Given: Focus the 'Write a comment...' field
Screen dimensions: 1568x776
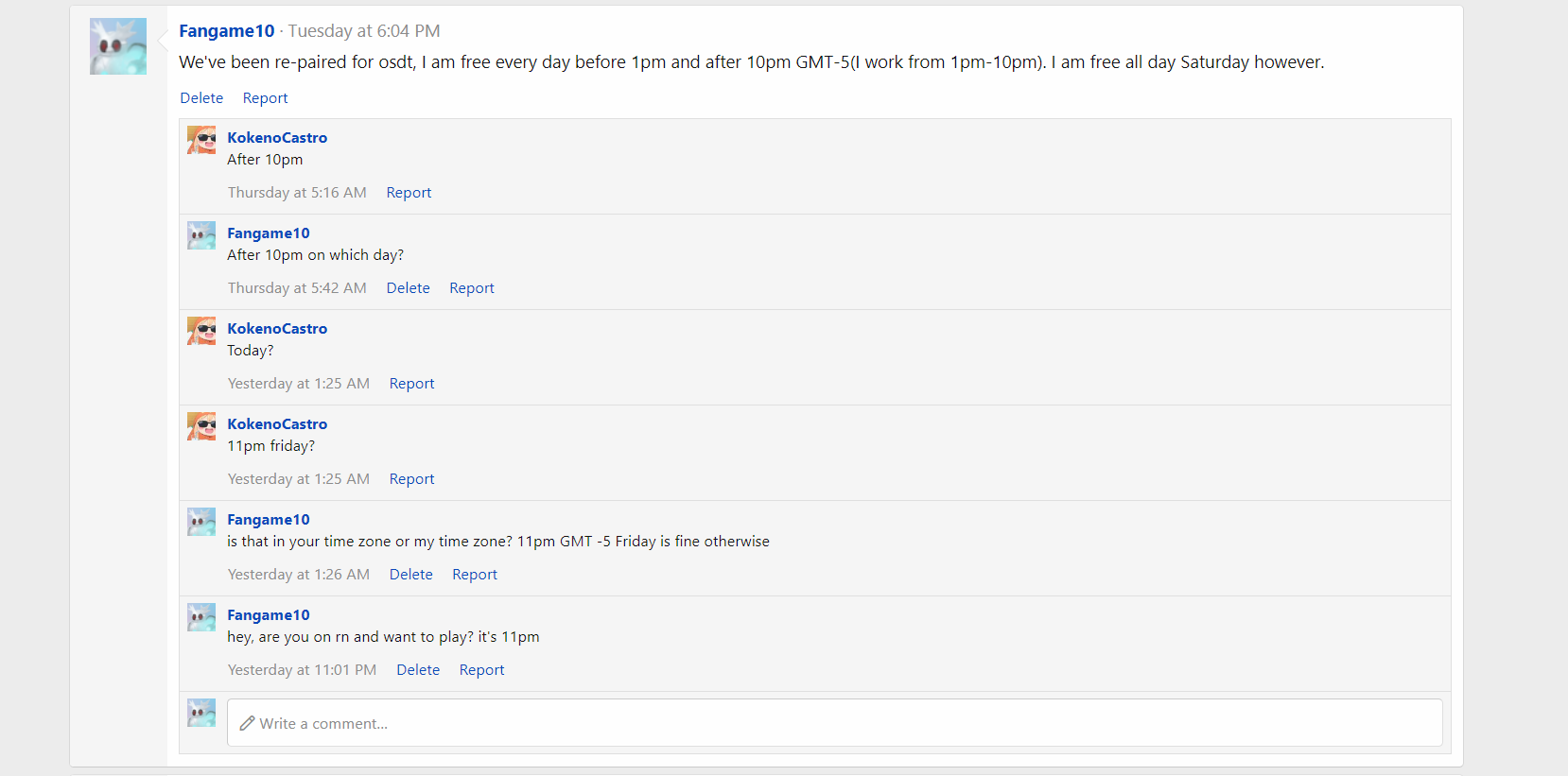Looking at the screenshot, I should click(834, 723).
